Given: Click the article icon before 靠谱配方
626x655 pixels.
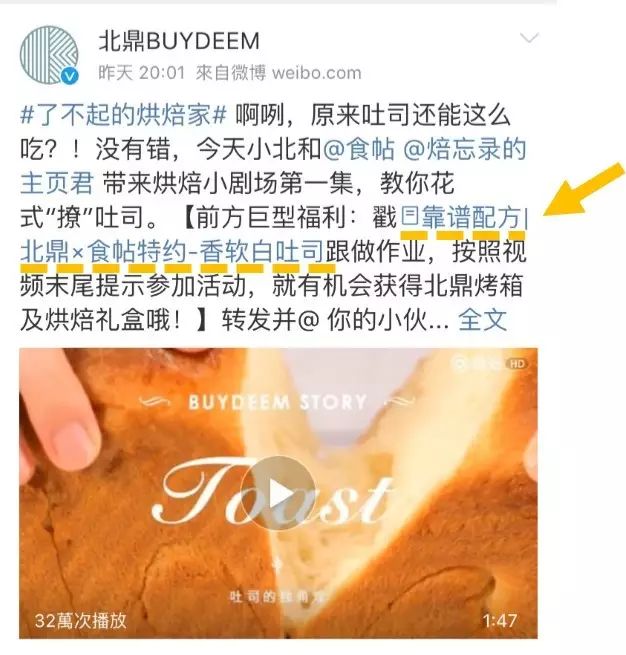Looking at the screenshot, I should coord(409,217).
